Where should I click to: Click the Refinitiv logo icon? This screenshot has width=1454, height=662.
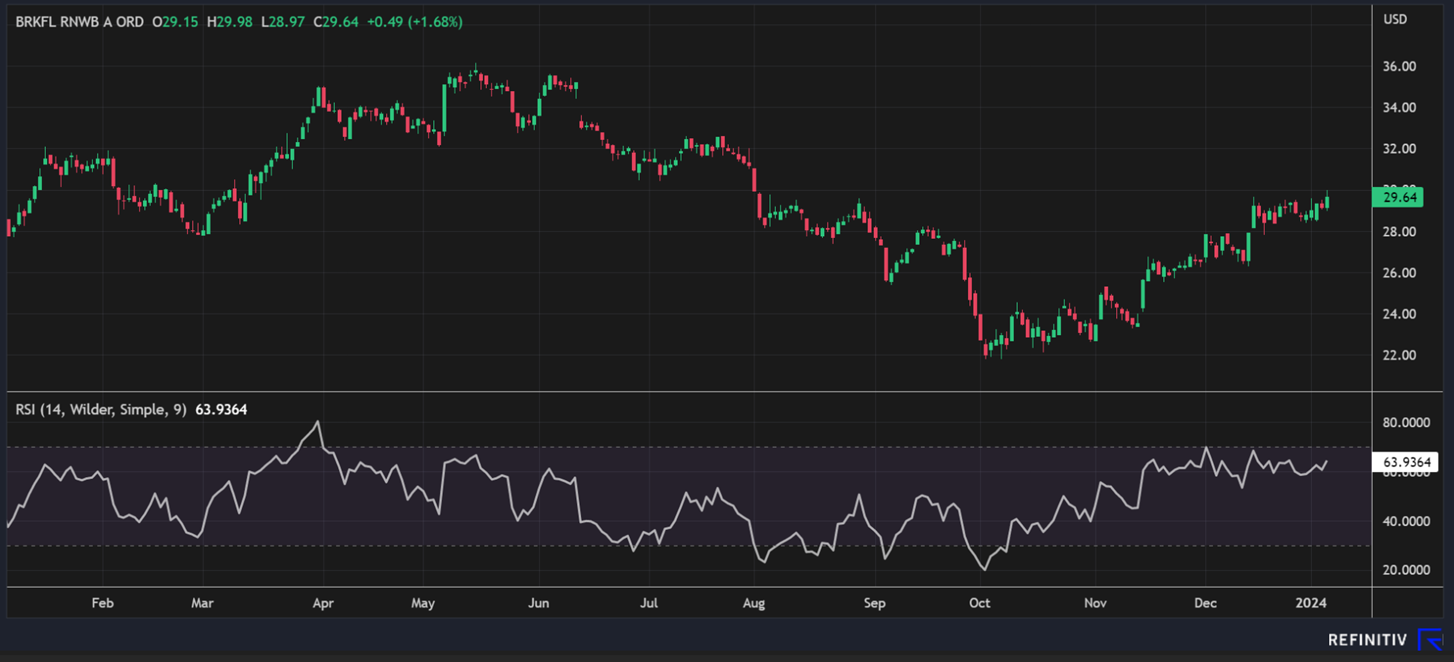pos(1429,640)
